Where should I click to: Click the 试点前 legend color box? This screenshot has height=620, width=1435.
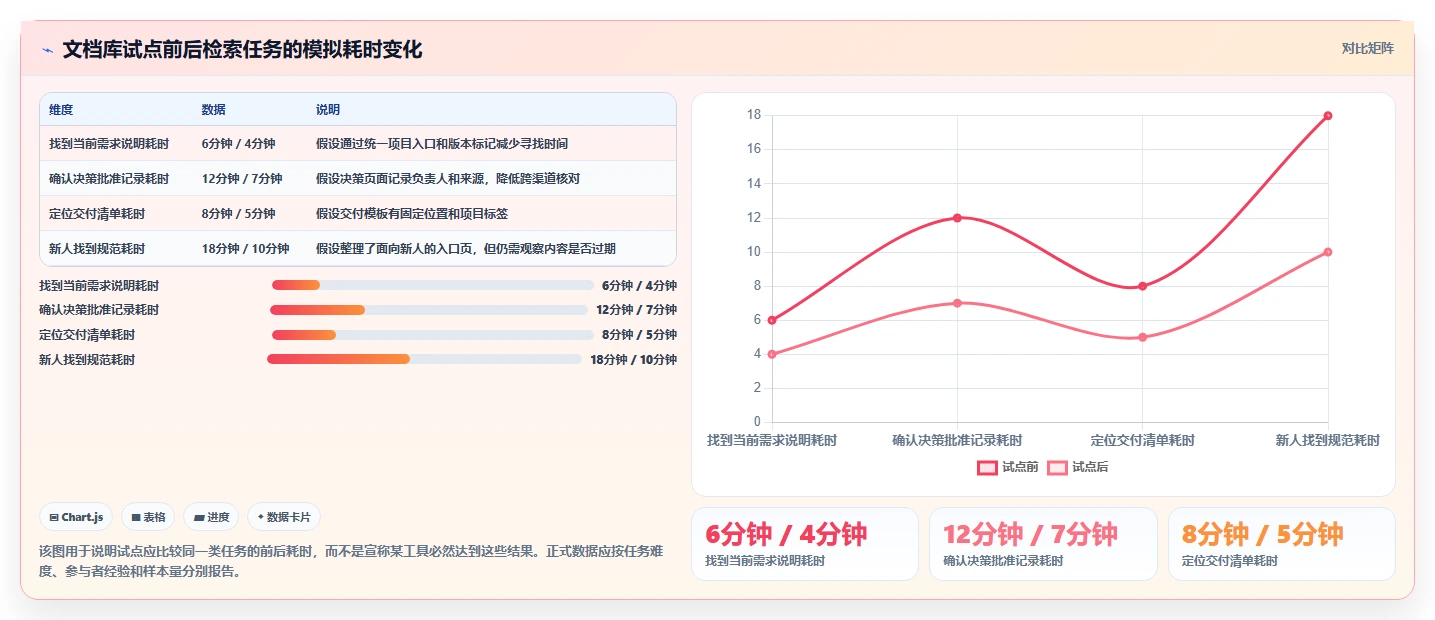[x=987, y=467]
